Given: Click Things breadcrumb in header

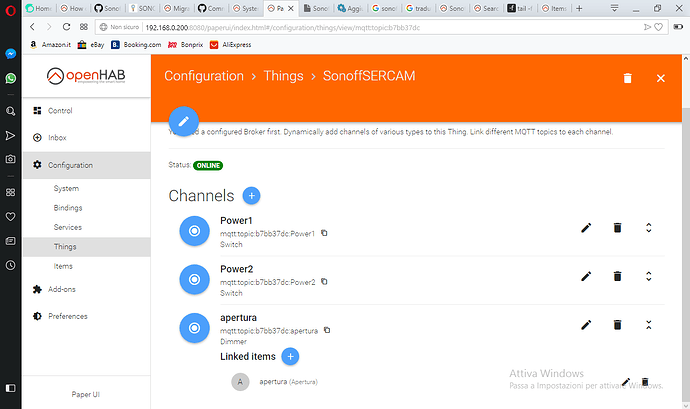Looking at the screenshot, I should (283, 76).
